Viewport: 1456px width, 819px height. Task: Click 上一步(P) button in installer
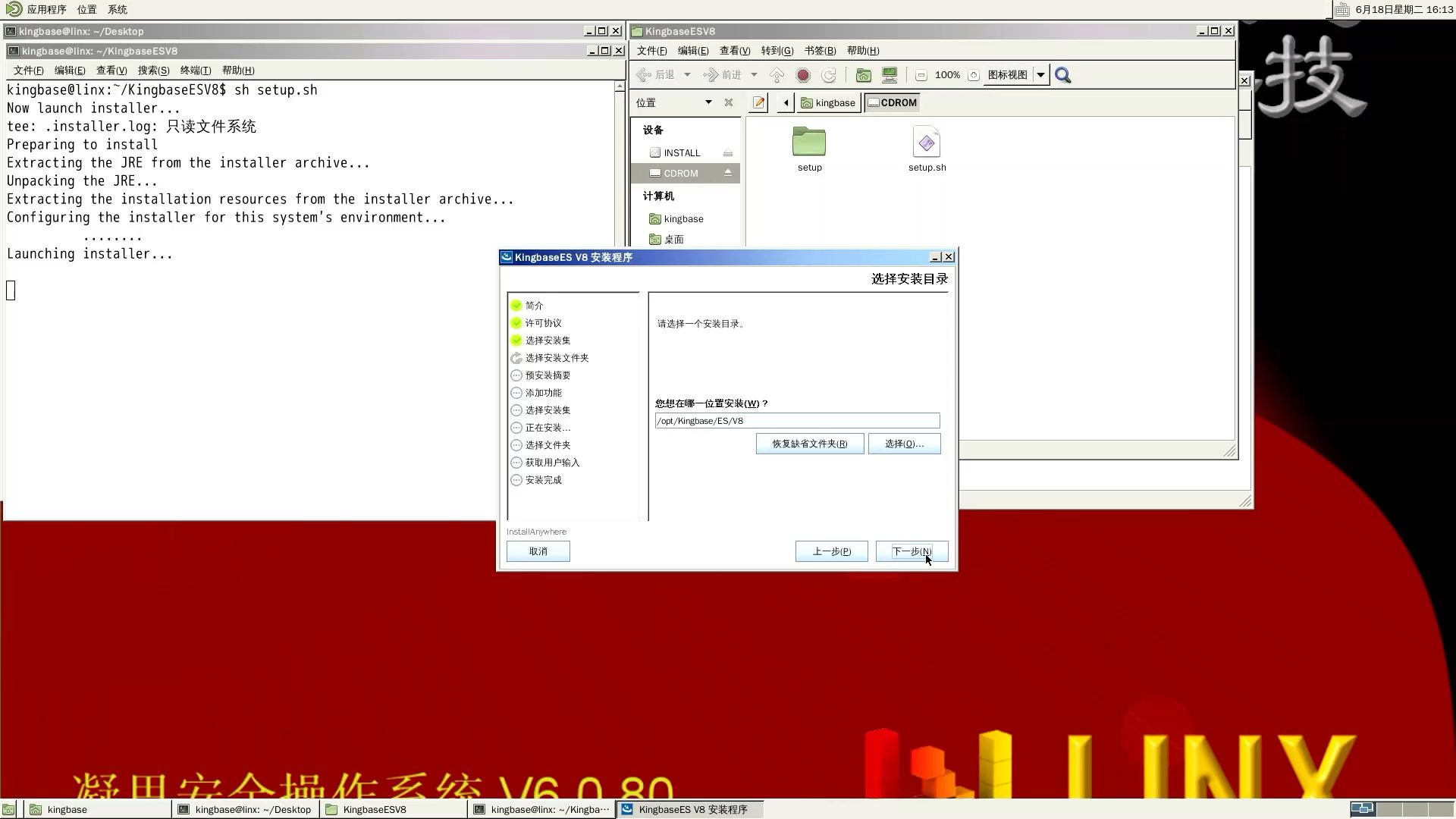[831, 551]
